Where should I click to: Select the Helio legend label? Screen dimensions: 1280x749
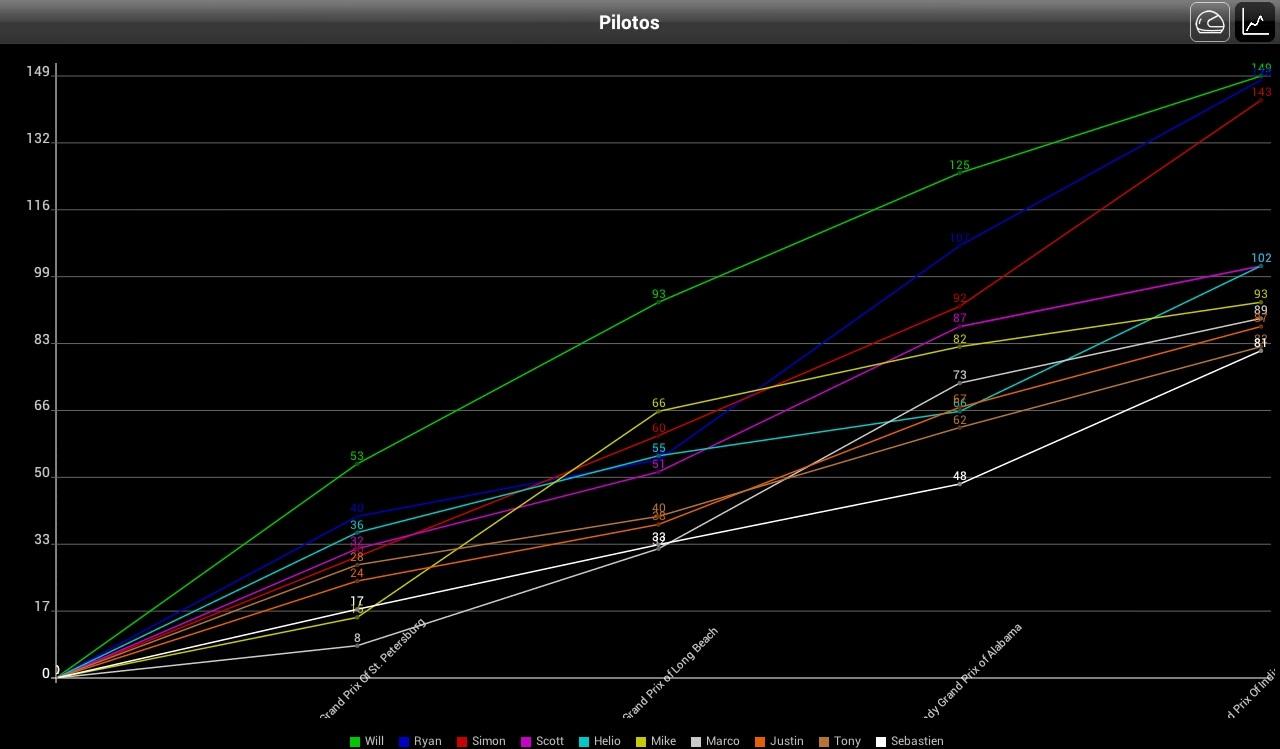click(607, 741)
